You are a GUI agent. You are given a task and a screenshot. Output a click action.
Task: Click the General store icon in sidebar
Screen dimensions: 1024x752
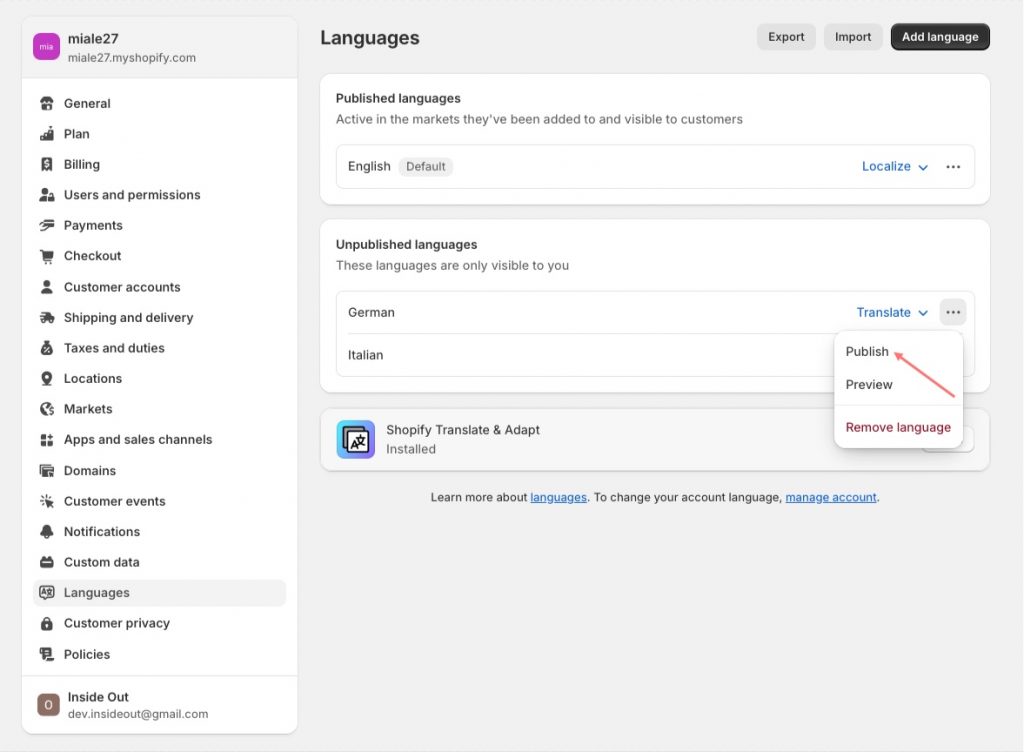(46, 103)
